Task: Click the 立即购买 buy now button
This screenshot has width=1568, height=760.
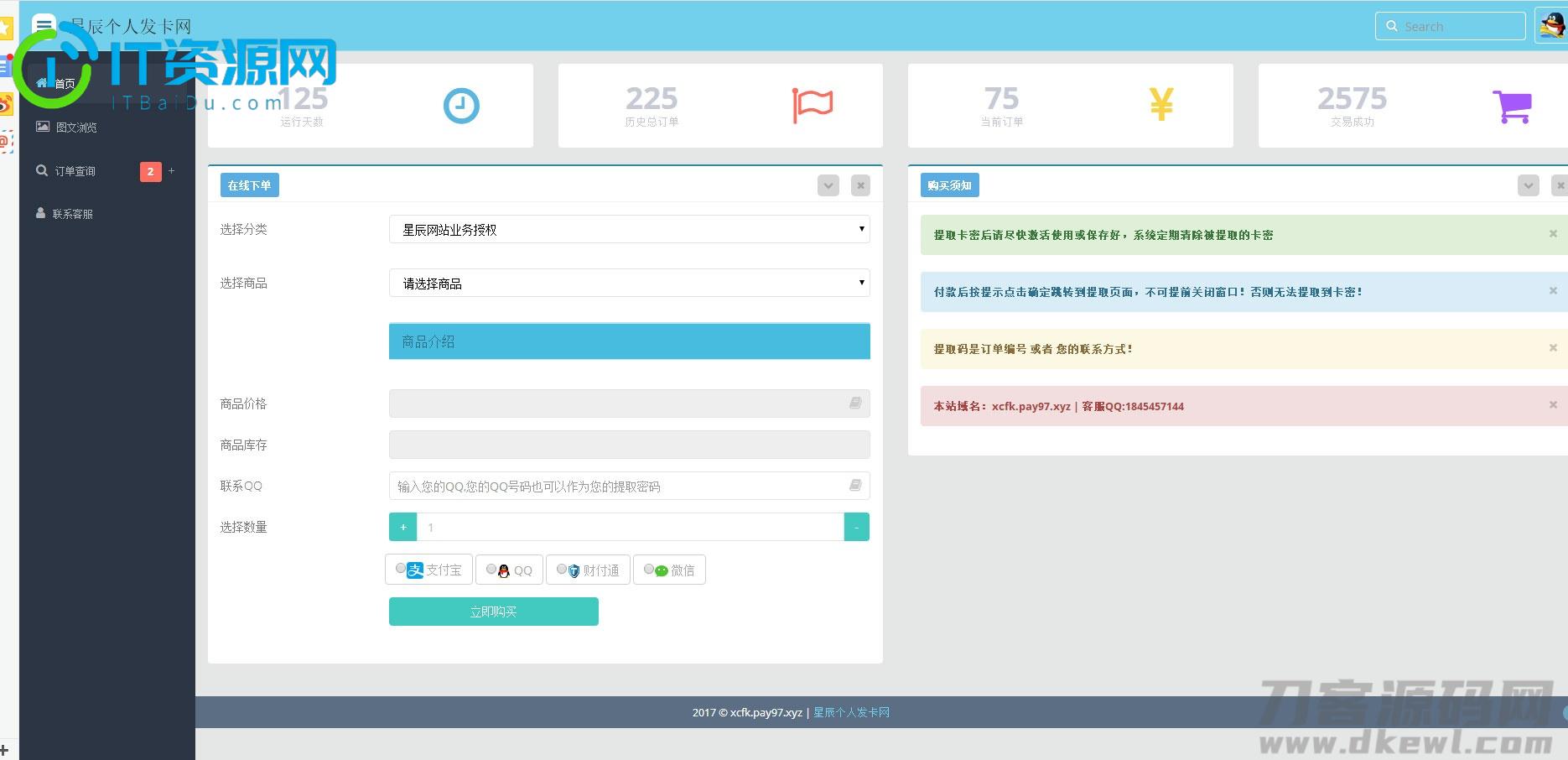Action: pos(494,612)
